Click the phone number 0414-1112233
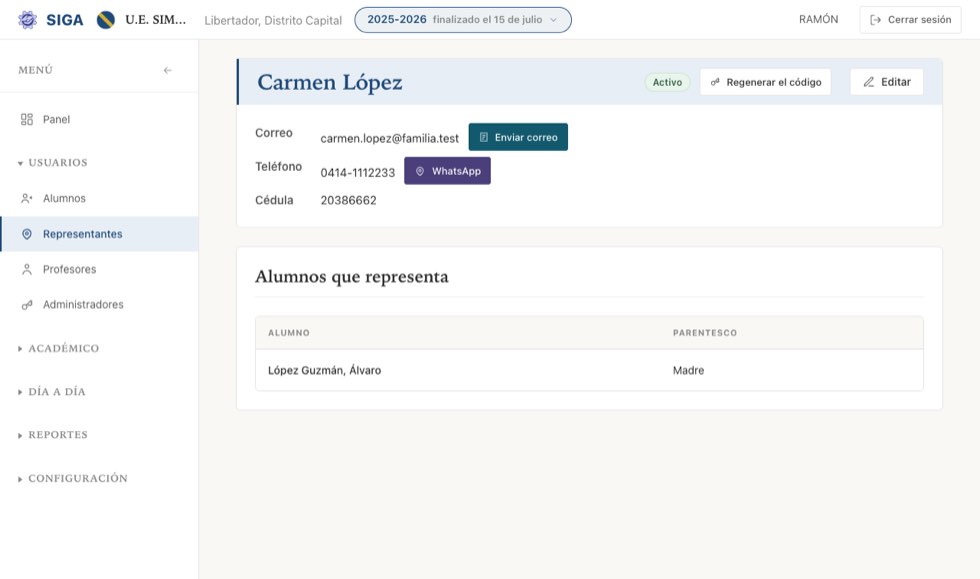This screenshot has width=980, height=579. tap(358, 173)
